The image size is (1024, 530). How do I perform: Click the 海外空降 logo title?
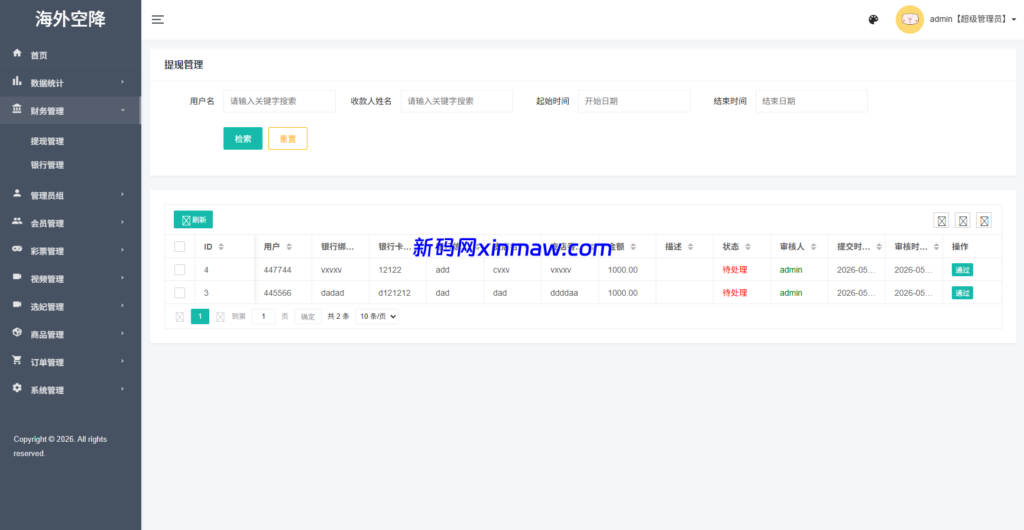tap(71, 20)
